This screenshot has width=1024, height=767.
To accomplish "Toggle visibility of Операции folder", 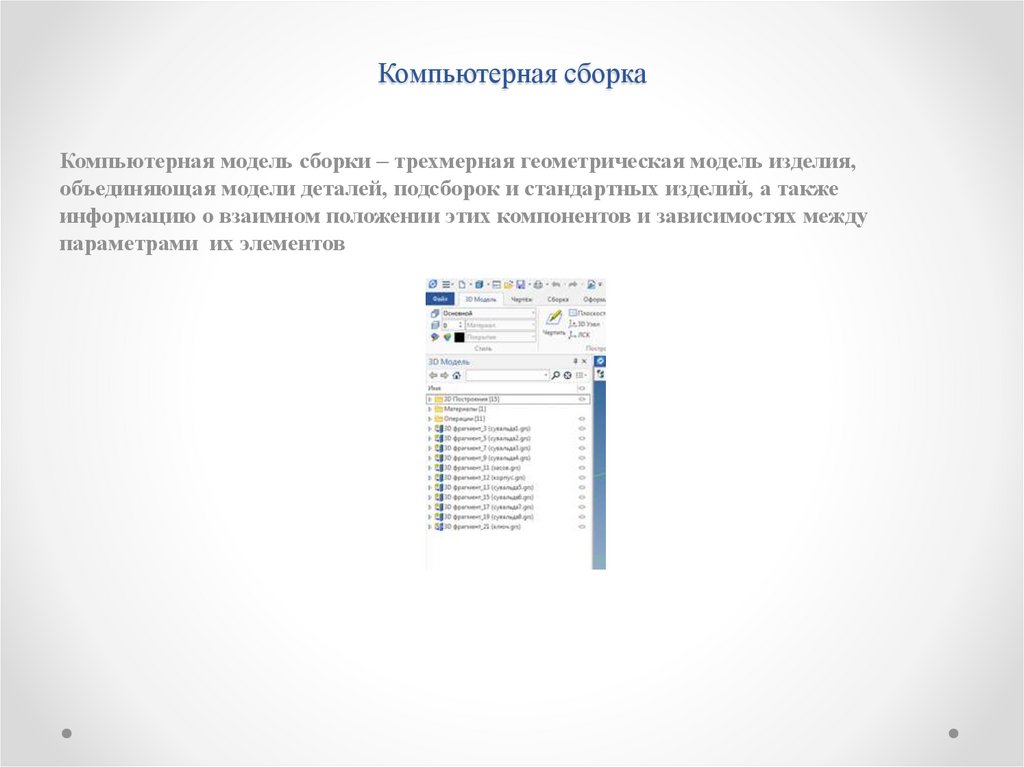I will pyautogui.click(x=581, y=418).
